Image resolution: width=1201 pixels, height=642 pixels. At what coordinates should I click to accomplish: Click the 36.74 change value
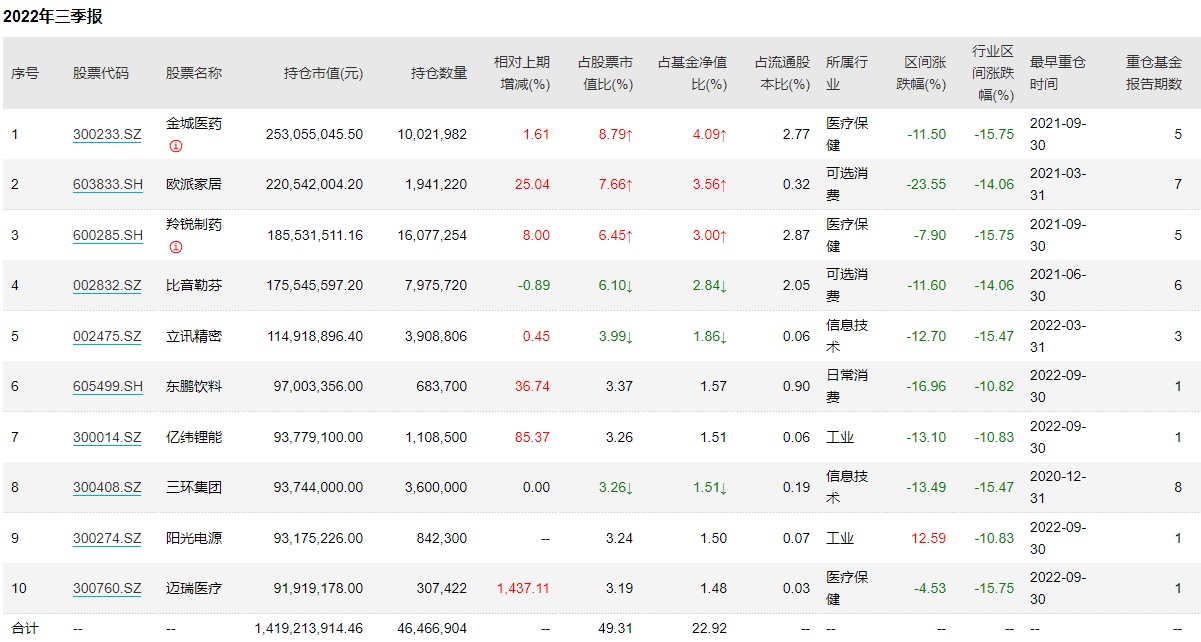point(532,386)
